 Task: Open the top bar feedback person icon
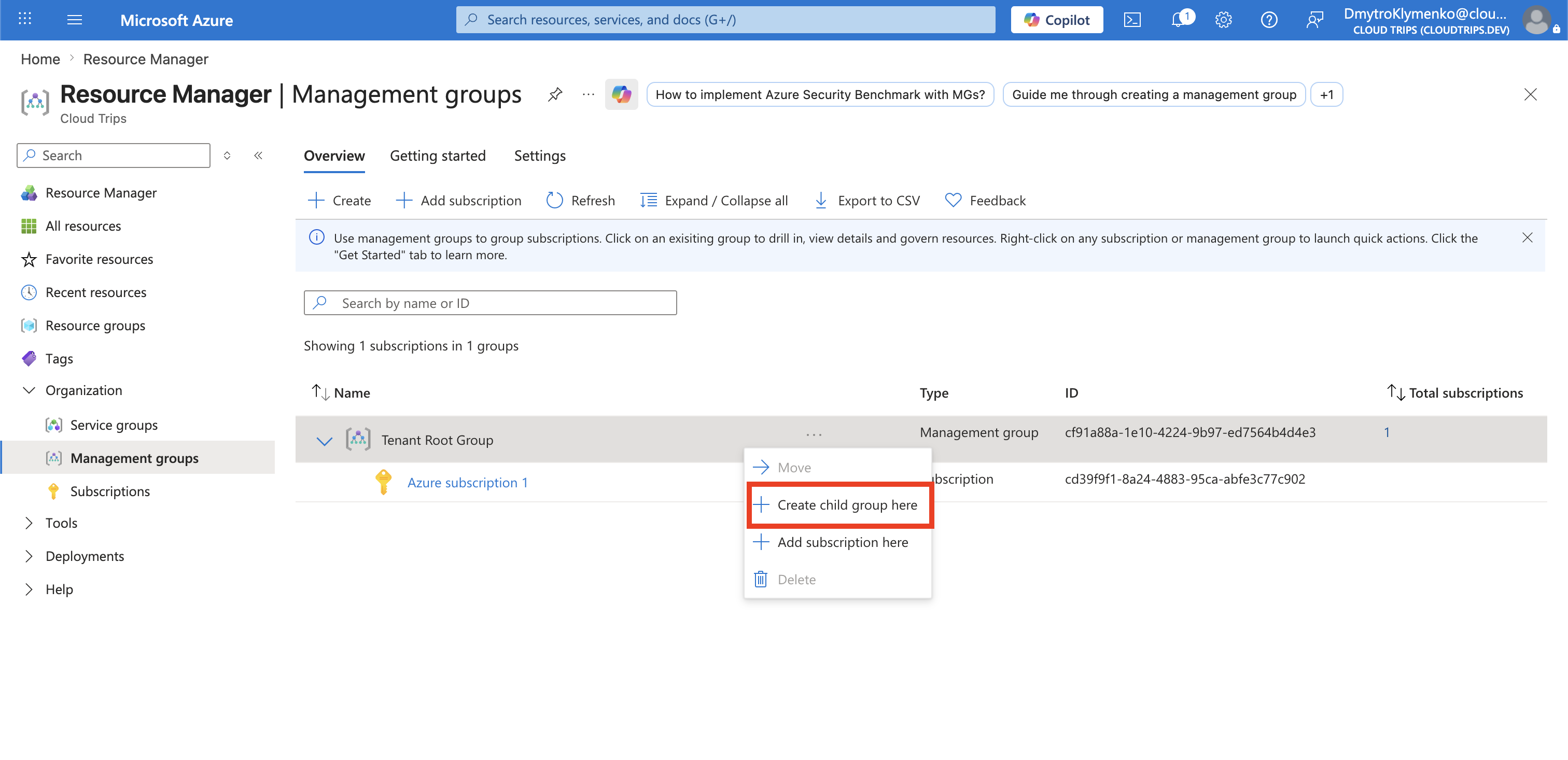(x=1314, y=20)
